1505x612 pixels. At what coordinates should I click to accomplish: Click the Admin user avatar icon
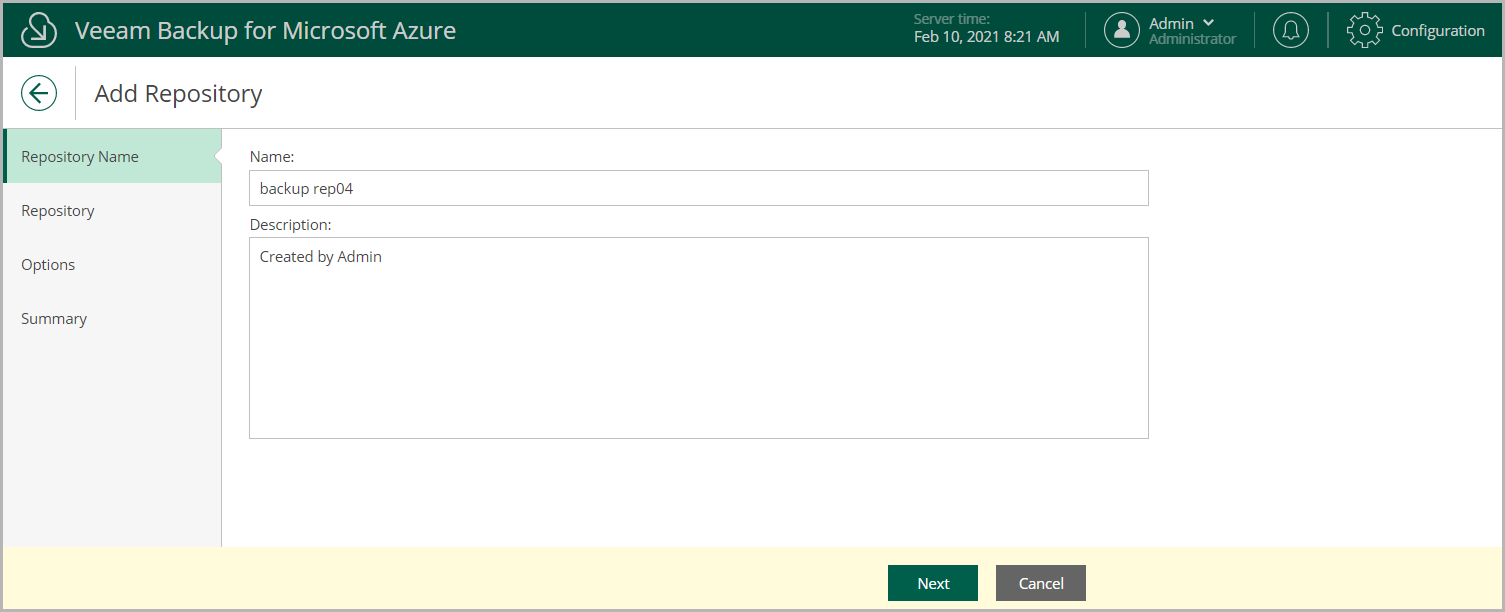point(1122,30)
